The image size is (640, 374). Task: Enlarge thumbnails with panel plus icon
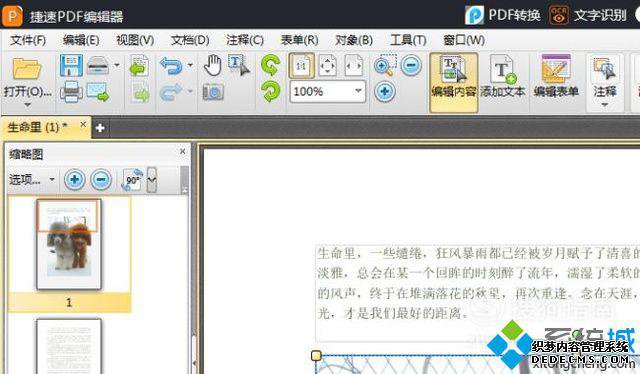[74, 179]
